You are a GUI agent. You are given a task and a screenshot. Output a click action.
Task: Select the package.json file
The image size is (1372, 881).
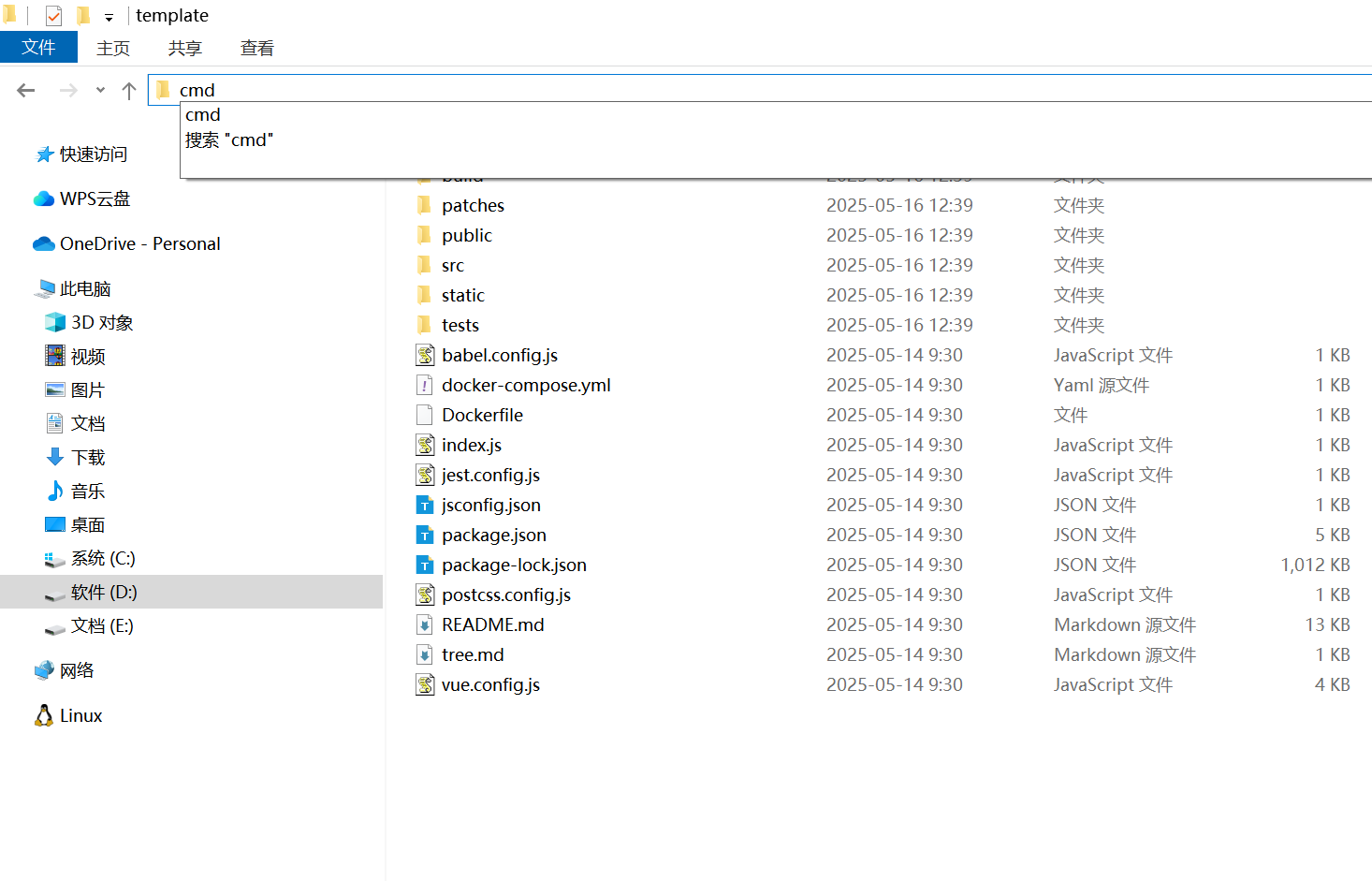click(493, 536)
